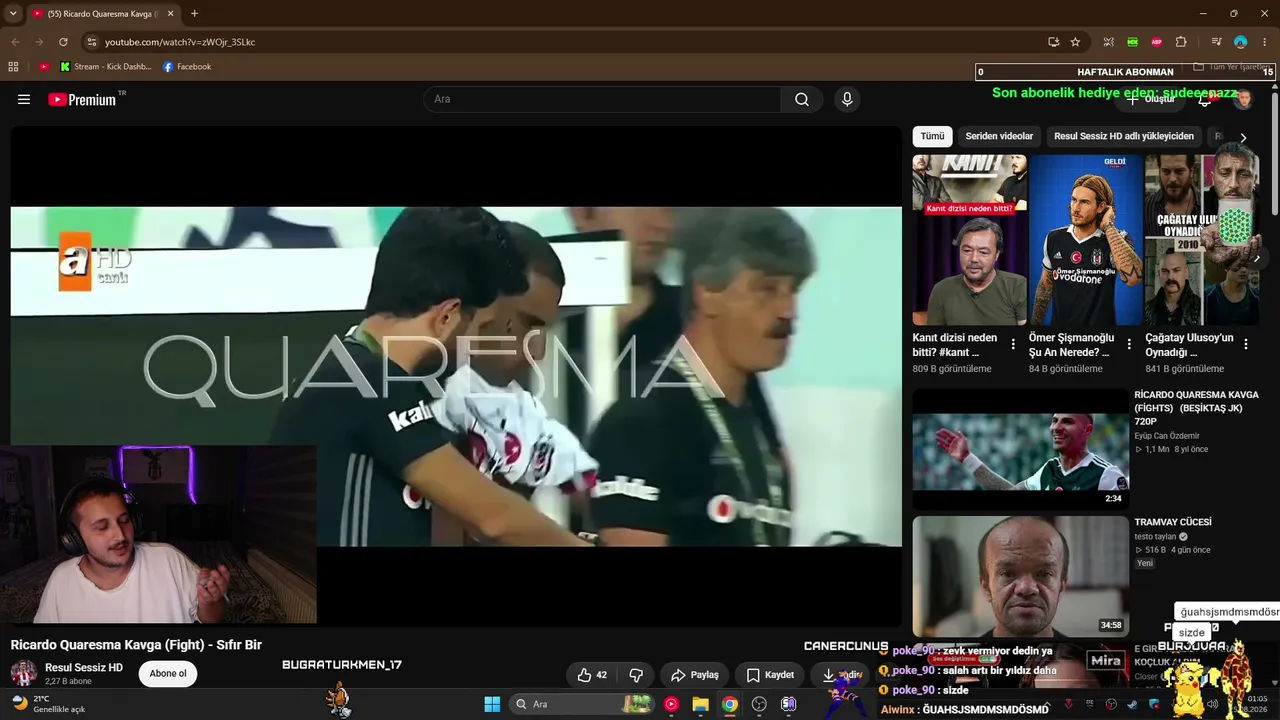Click 'RİCARDO QUARESMA KAVGA (FIGHTS)' title link
Screen dimensions: 1280x720
[x=1196, y=408]
